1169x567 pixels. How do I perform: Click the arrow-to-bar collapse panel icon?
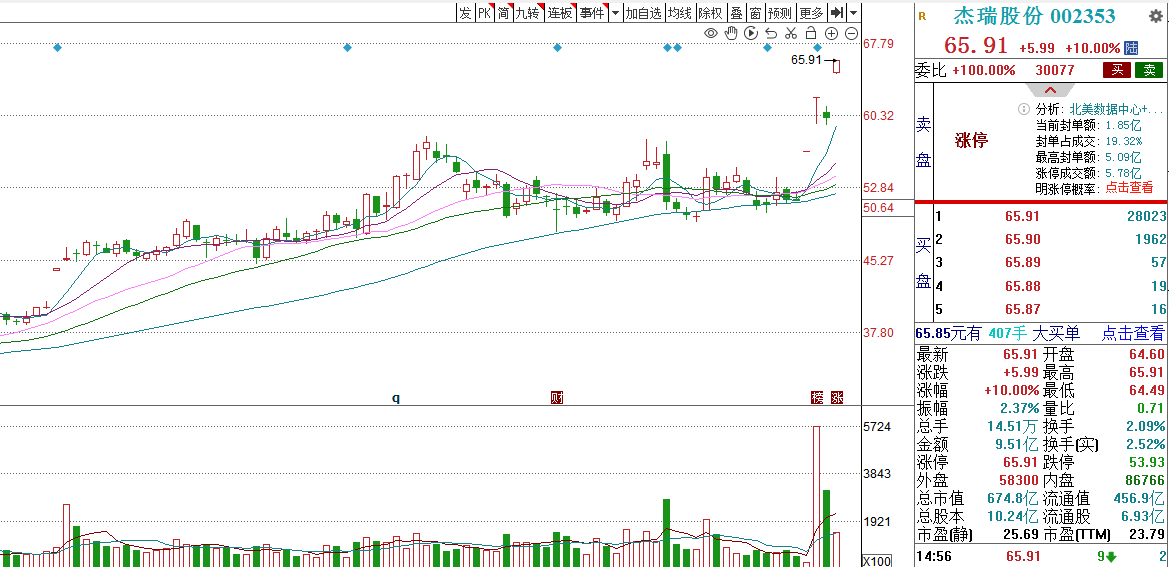point(837,13)
